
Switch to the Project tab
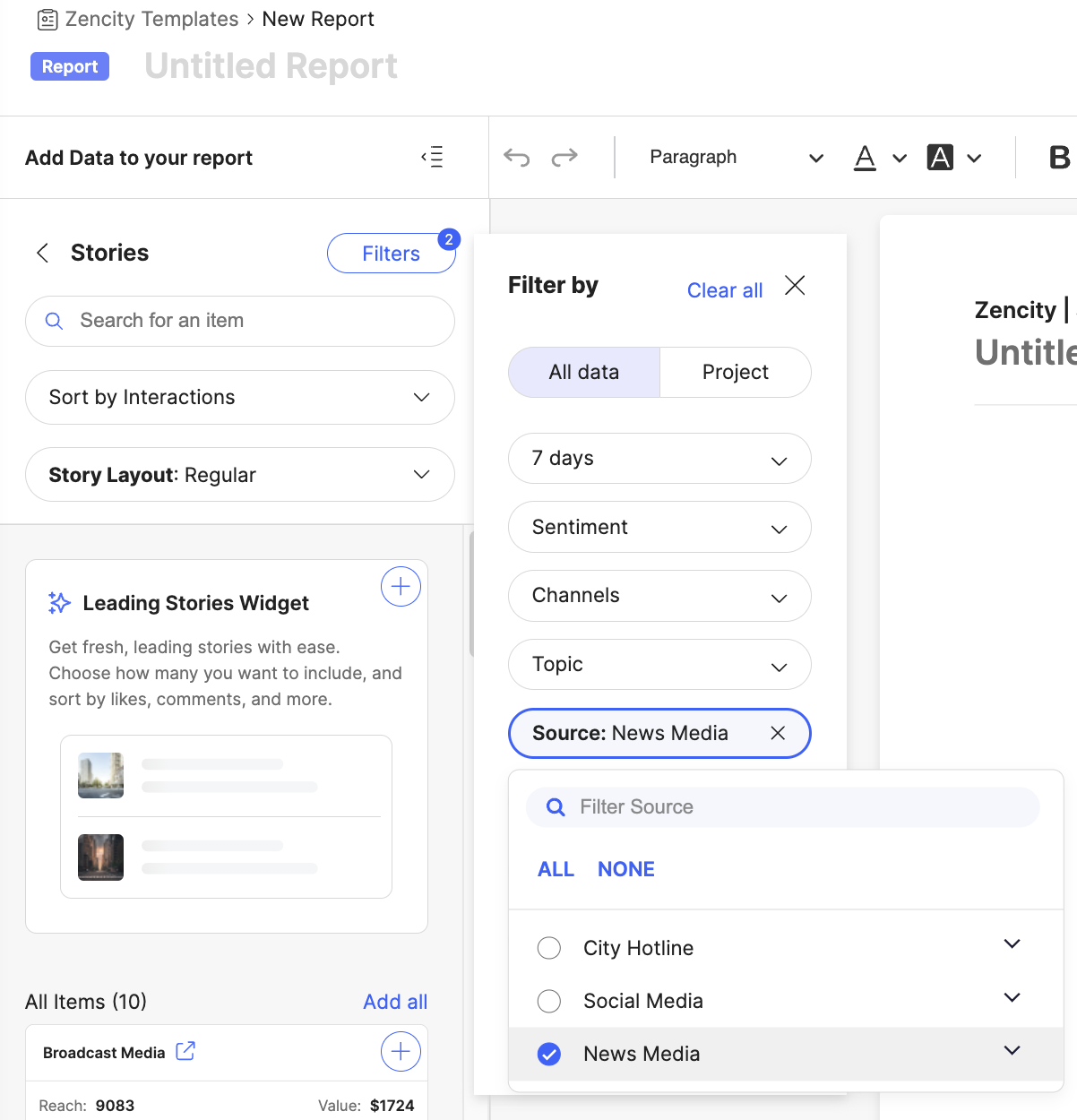(735, 372)
